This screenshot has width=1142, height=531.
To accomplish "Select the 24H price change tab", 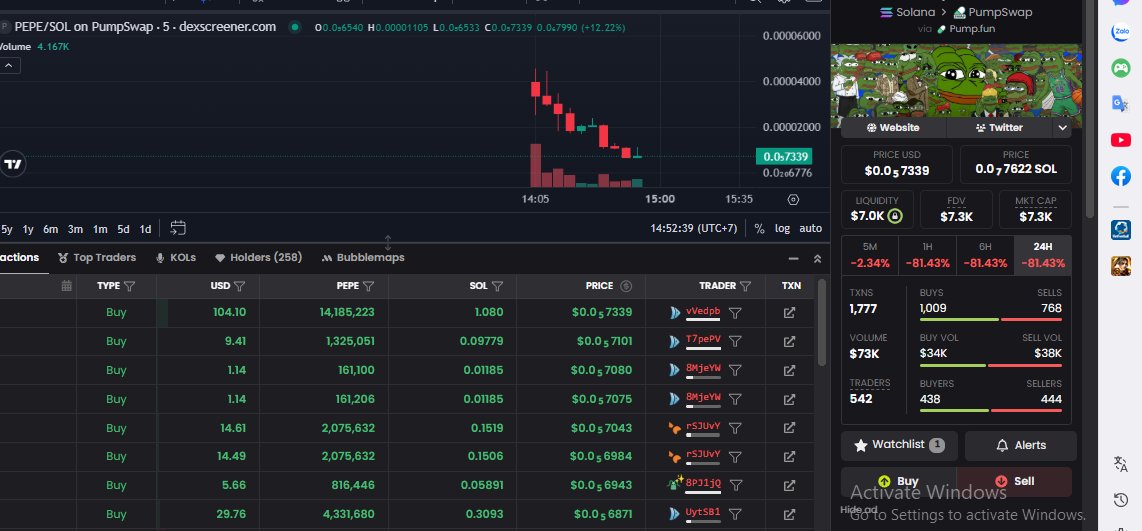I will (1042, 255).
